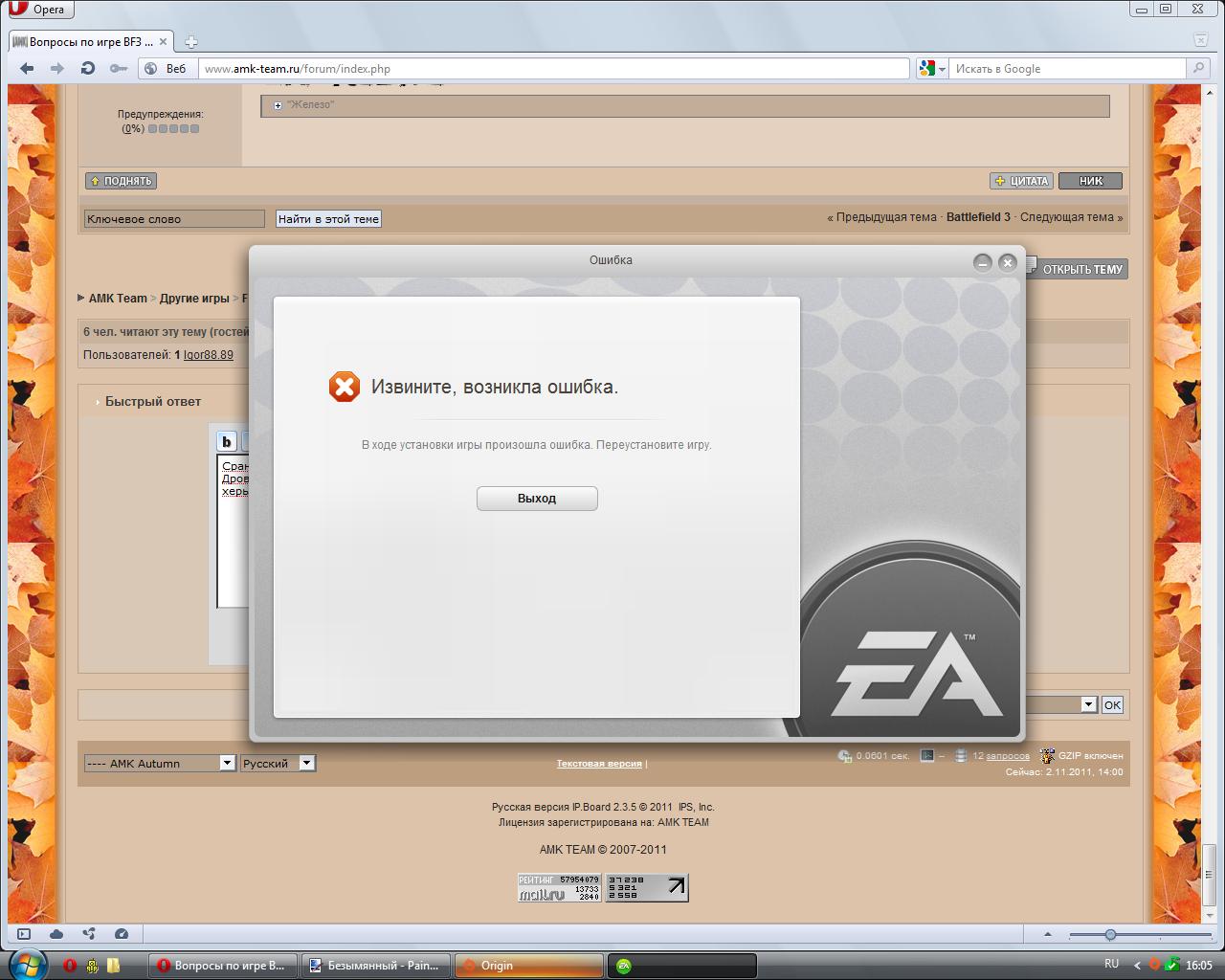This screenshot has width=1225, height=980.
Task: Click the mail.ru rating counter banner
Action: [560, 887]
